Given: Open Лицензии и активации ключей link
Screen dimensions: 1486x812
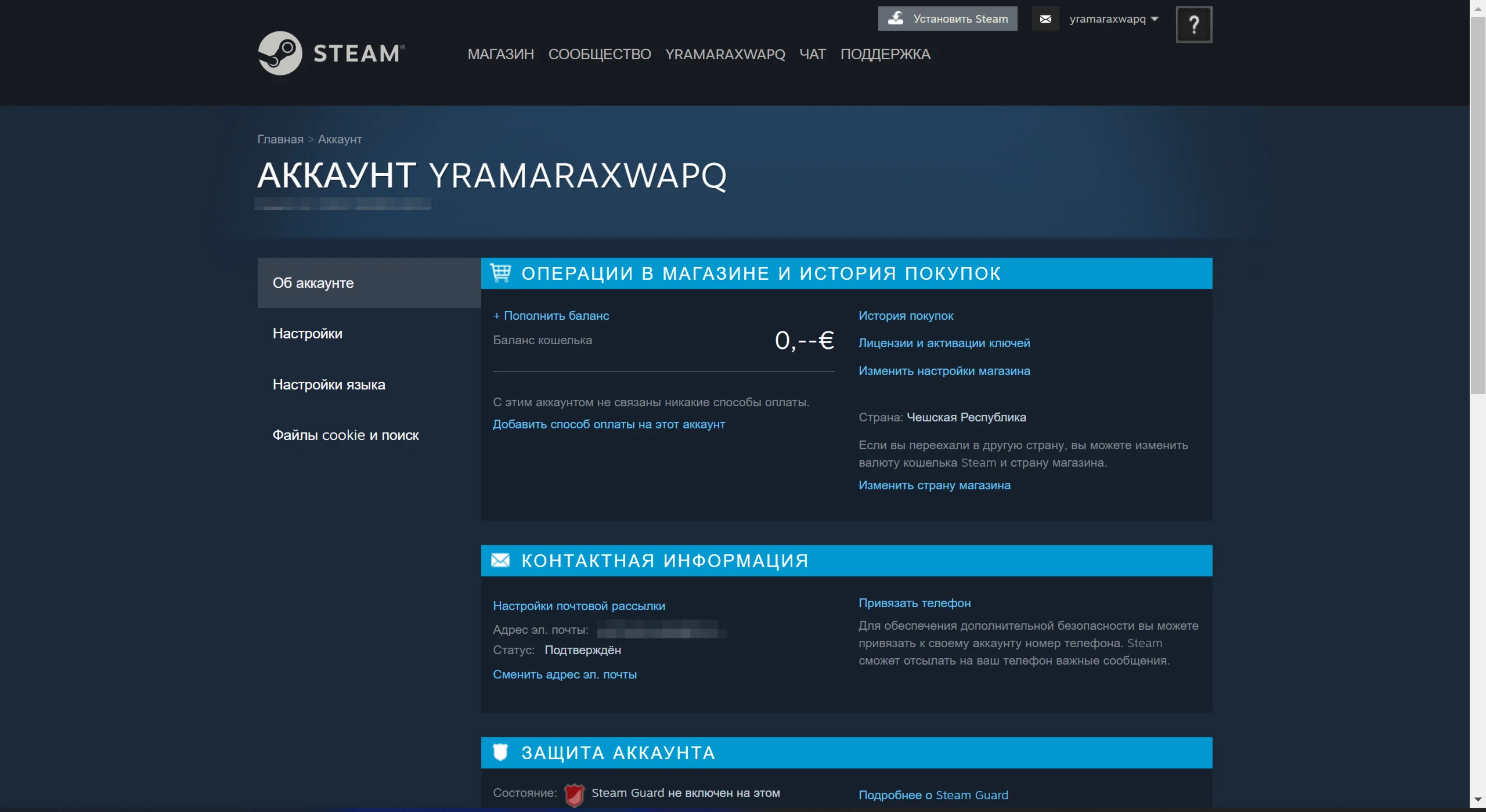Looking at the screenshot, I should (x=944, y=343).
